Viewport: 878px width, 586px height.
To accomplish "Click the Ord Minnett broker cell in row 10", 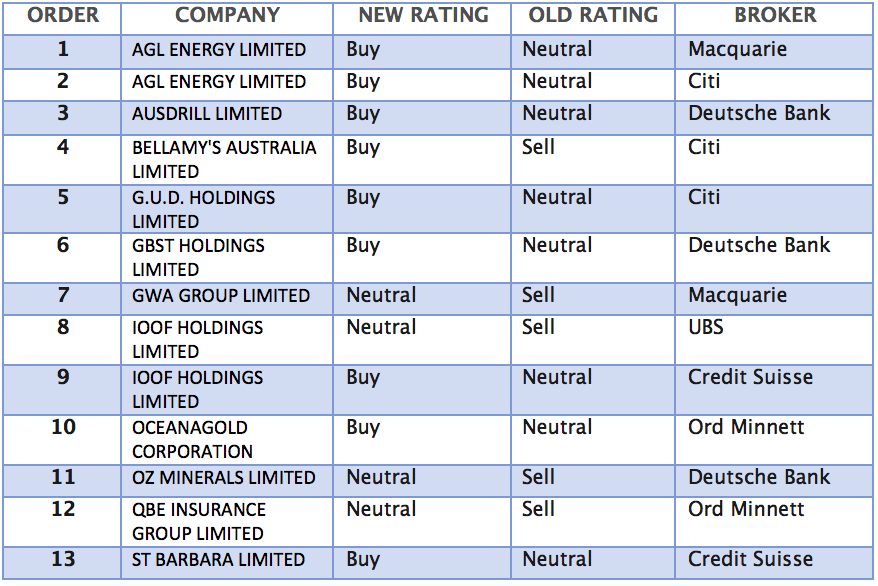I will point(746,428).
